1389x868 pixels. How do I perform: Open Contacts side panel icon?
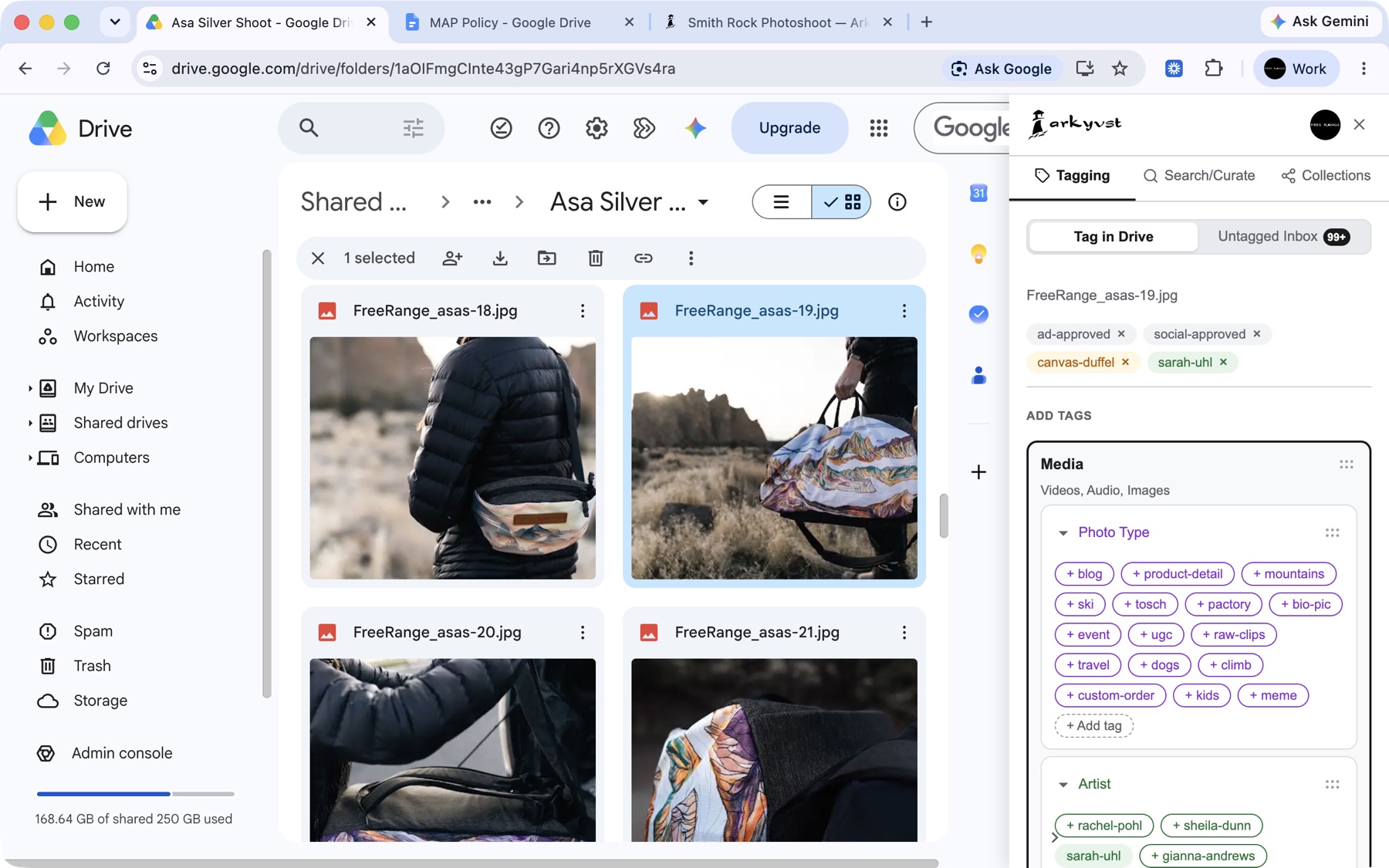pyautogui.click(x=978, y=376)
